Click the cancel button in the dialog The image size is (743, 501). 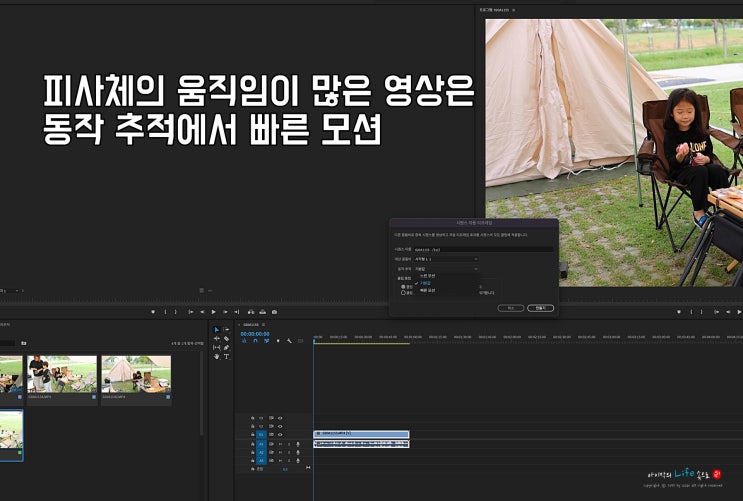coord(510,308)
